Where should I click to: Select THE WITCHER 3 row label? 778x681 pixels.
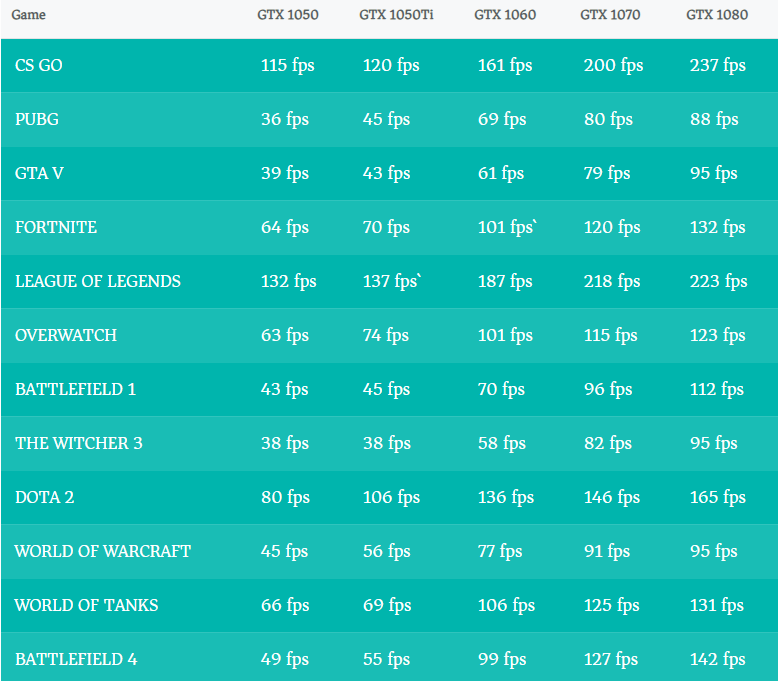pos(79,443)
